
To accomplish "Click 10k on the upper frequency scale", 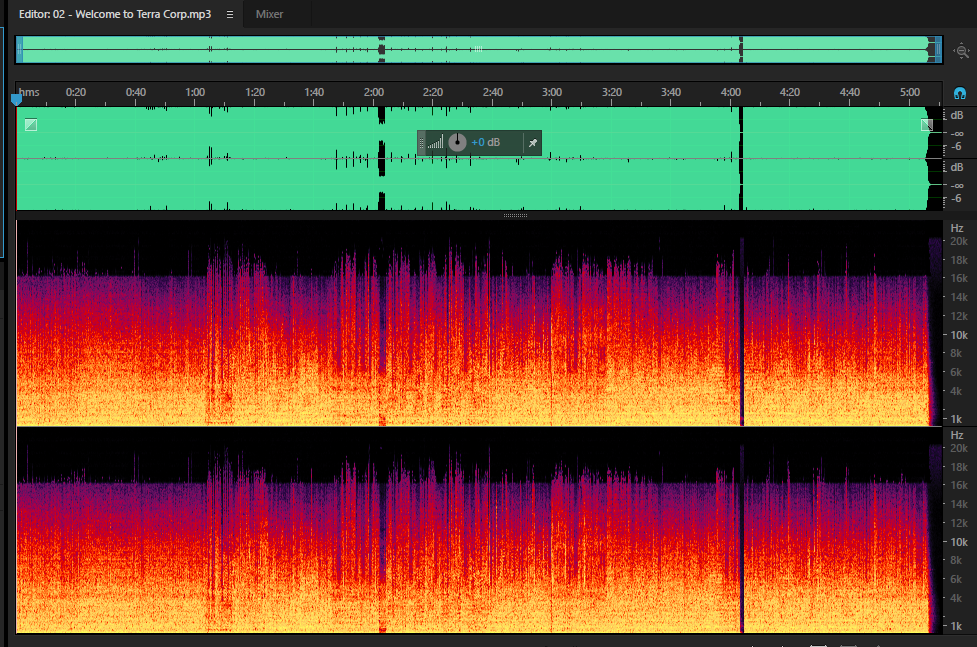I will point(959,335).
